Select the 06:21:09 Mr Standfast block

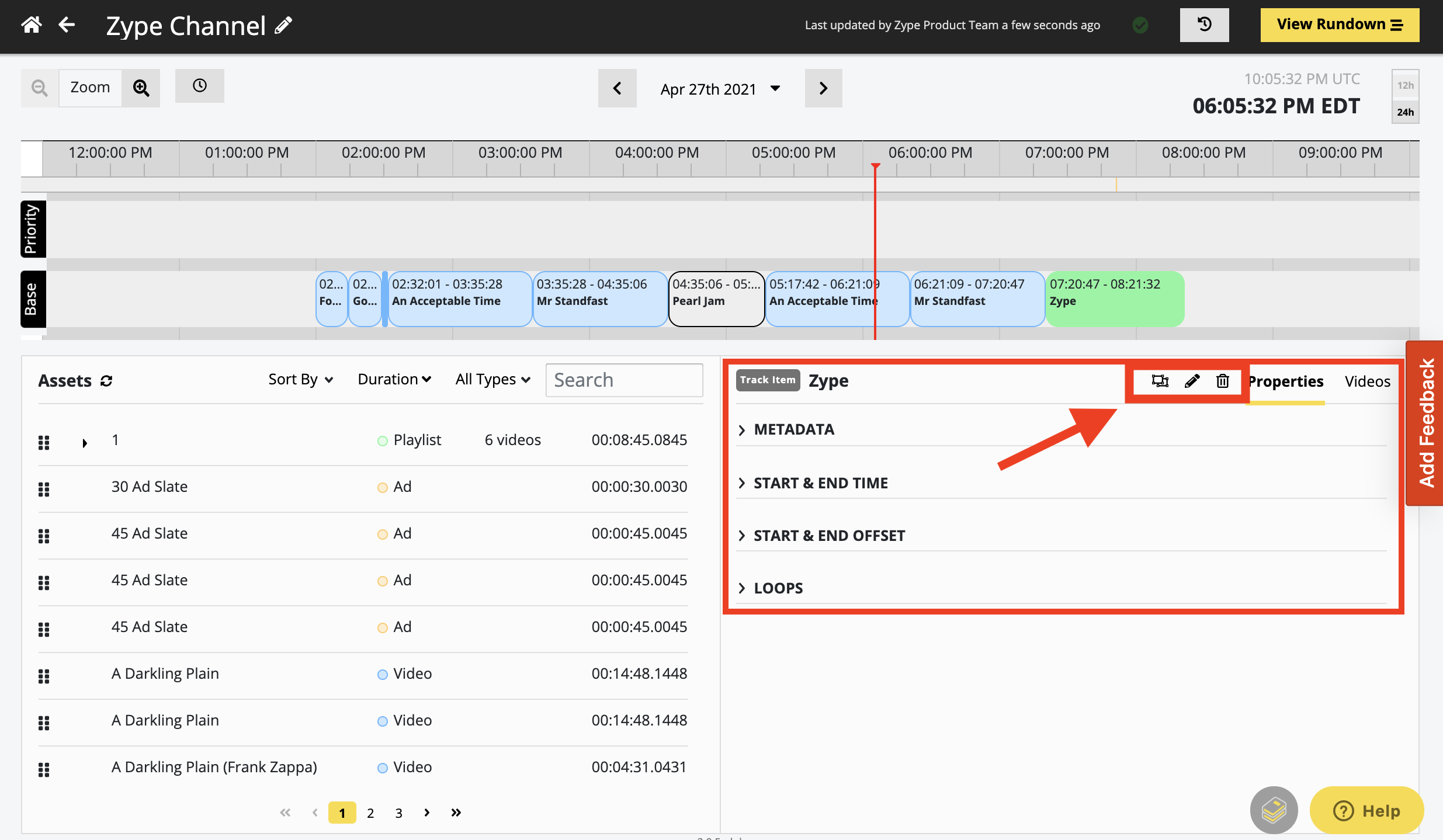coord(977,299)
